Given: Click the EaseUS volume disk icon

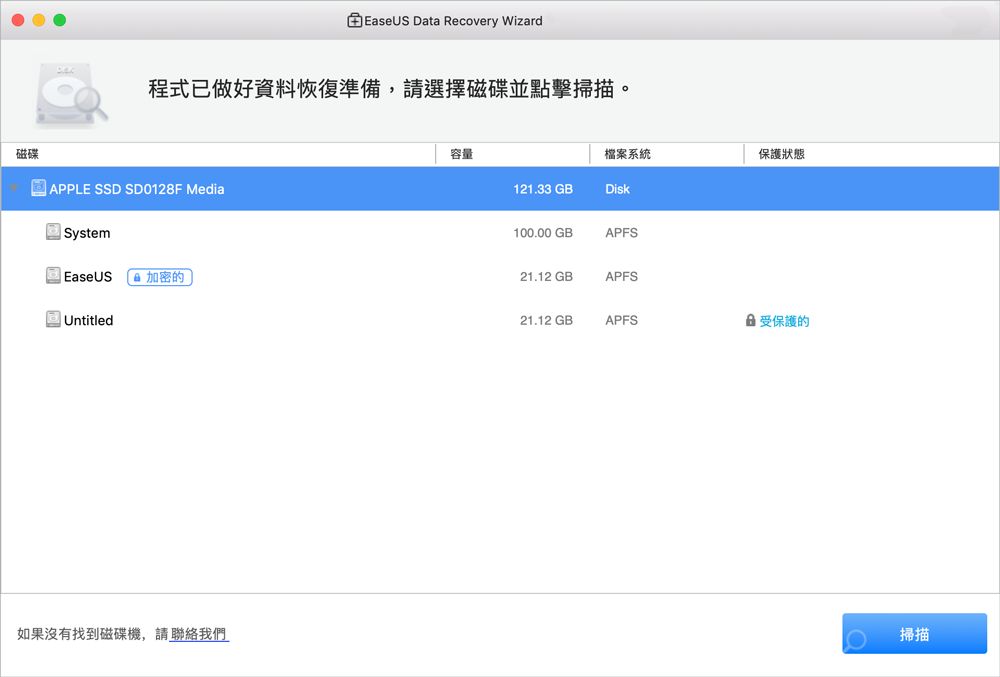Looking at the screenshot, I should pyautogui.click(x=51, y=276).
